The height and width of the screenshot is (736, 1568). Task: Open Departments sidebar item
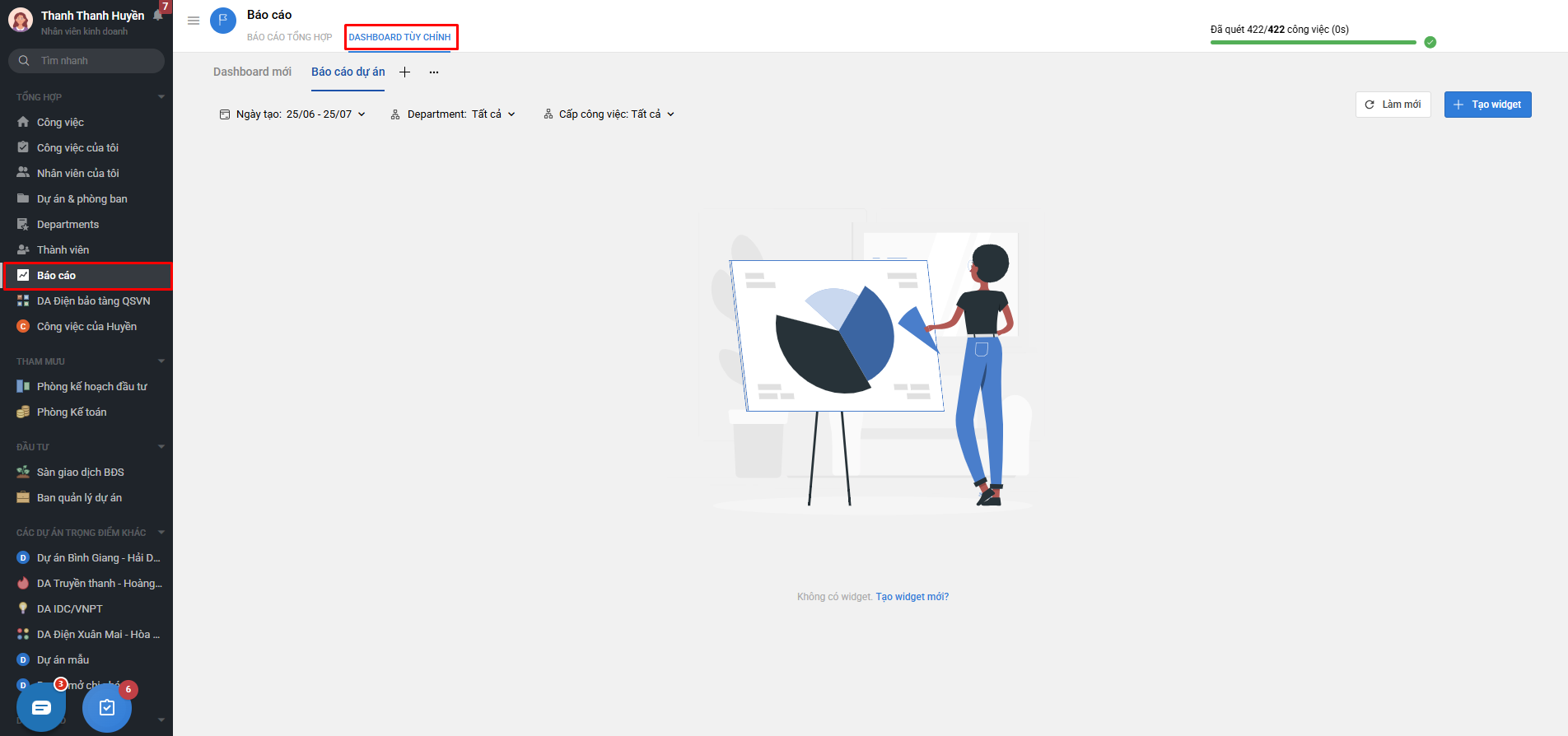86,224
